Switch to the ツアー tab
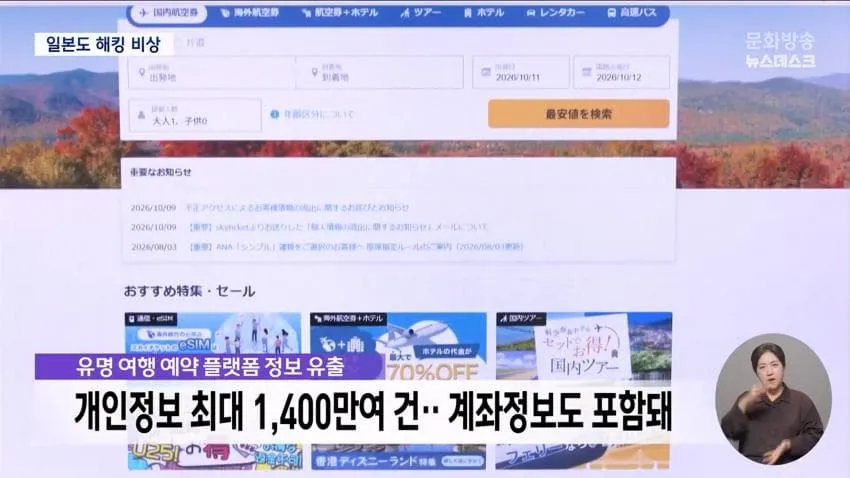850x478 pixels. tap(421, 12)
